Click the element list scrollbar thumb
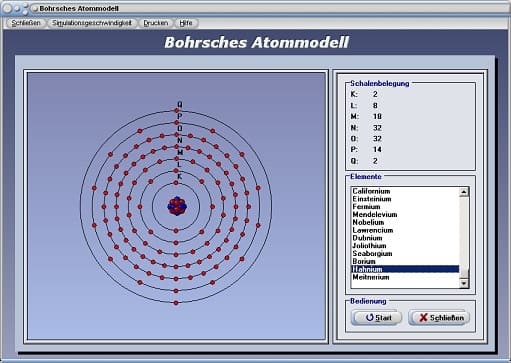Screen dimensions: 511x363 coord(464,273)
